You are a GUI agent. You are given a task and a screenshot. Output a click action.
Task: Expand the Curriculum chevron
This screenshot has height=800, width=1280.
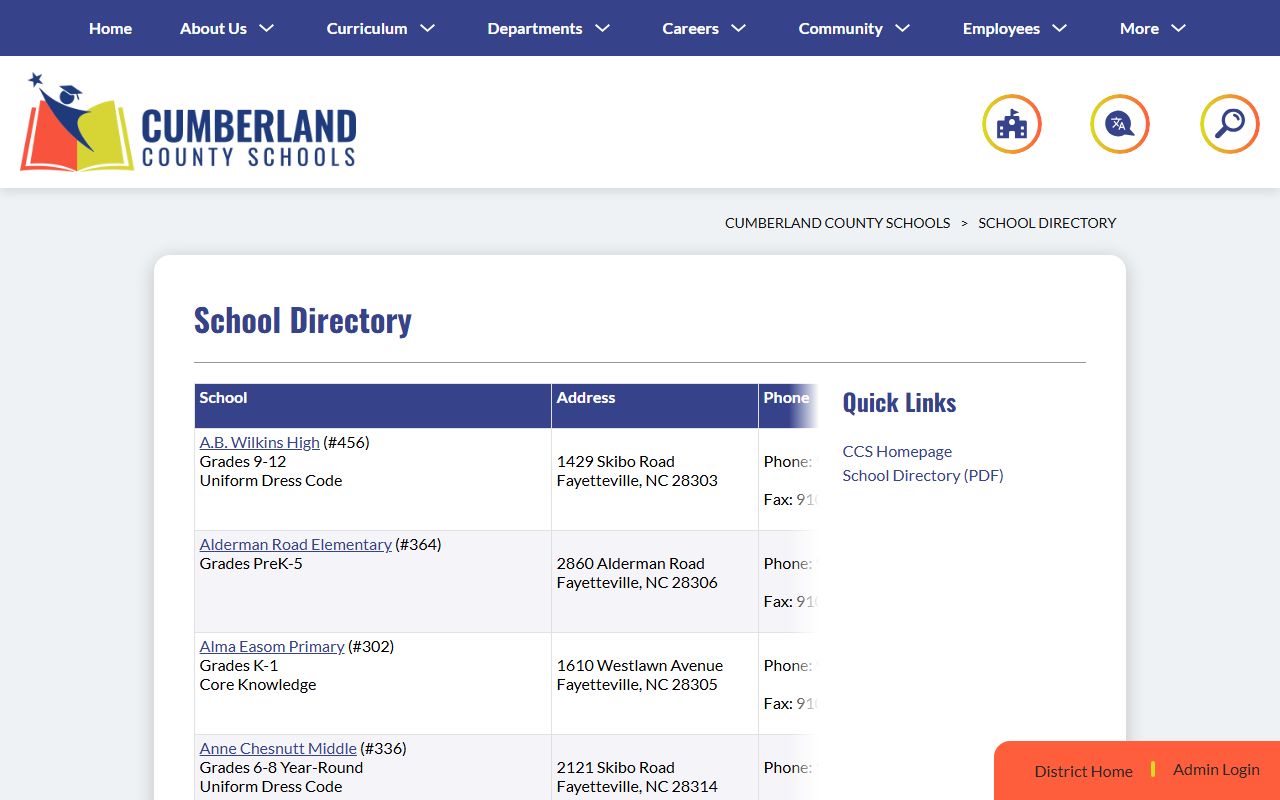pos(428,28)
